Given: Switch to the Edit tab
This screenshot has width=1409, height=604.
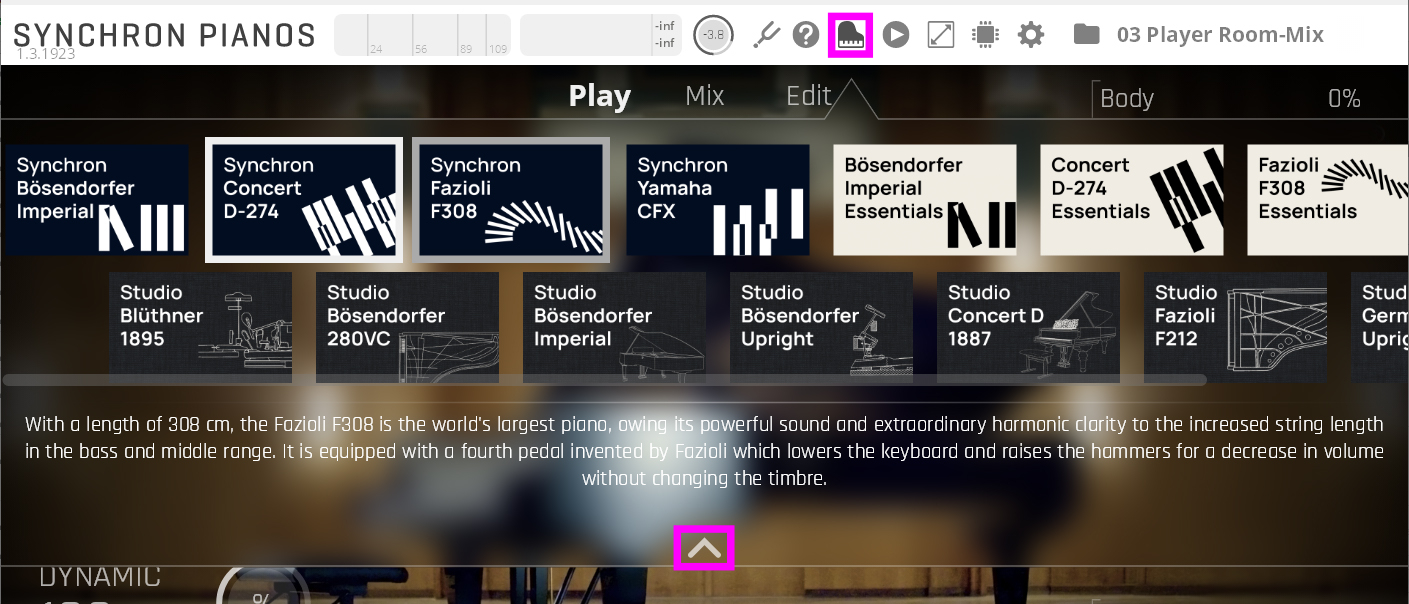Looking at the screenshot, I should (x=809, y=96).
